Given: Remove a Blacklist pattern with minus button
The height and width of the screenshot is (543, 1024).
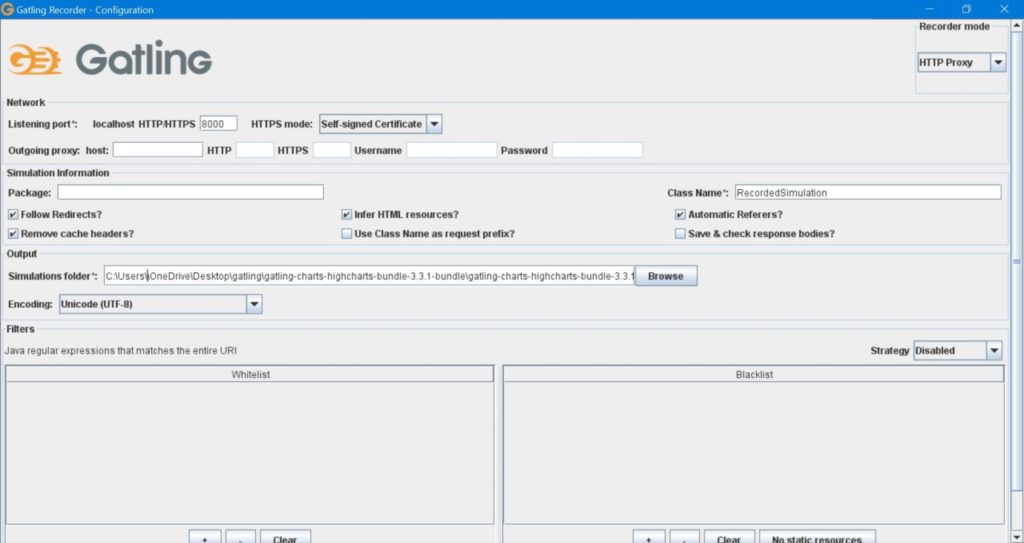Looking at the screenshot, I should pyautogui.click(x=684, y=538).
